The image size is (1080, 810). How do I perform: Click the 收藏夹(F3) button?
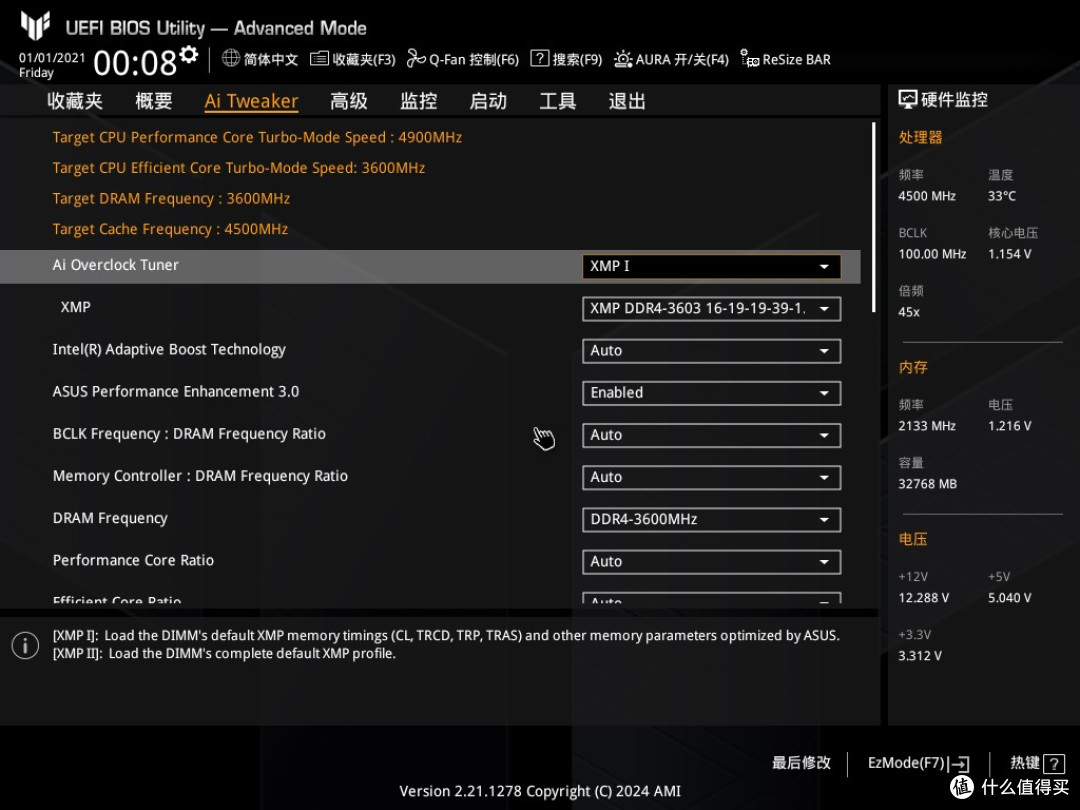click(353, 59)
